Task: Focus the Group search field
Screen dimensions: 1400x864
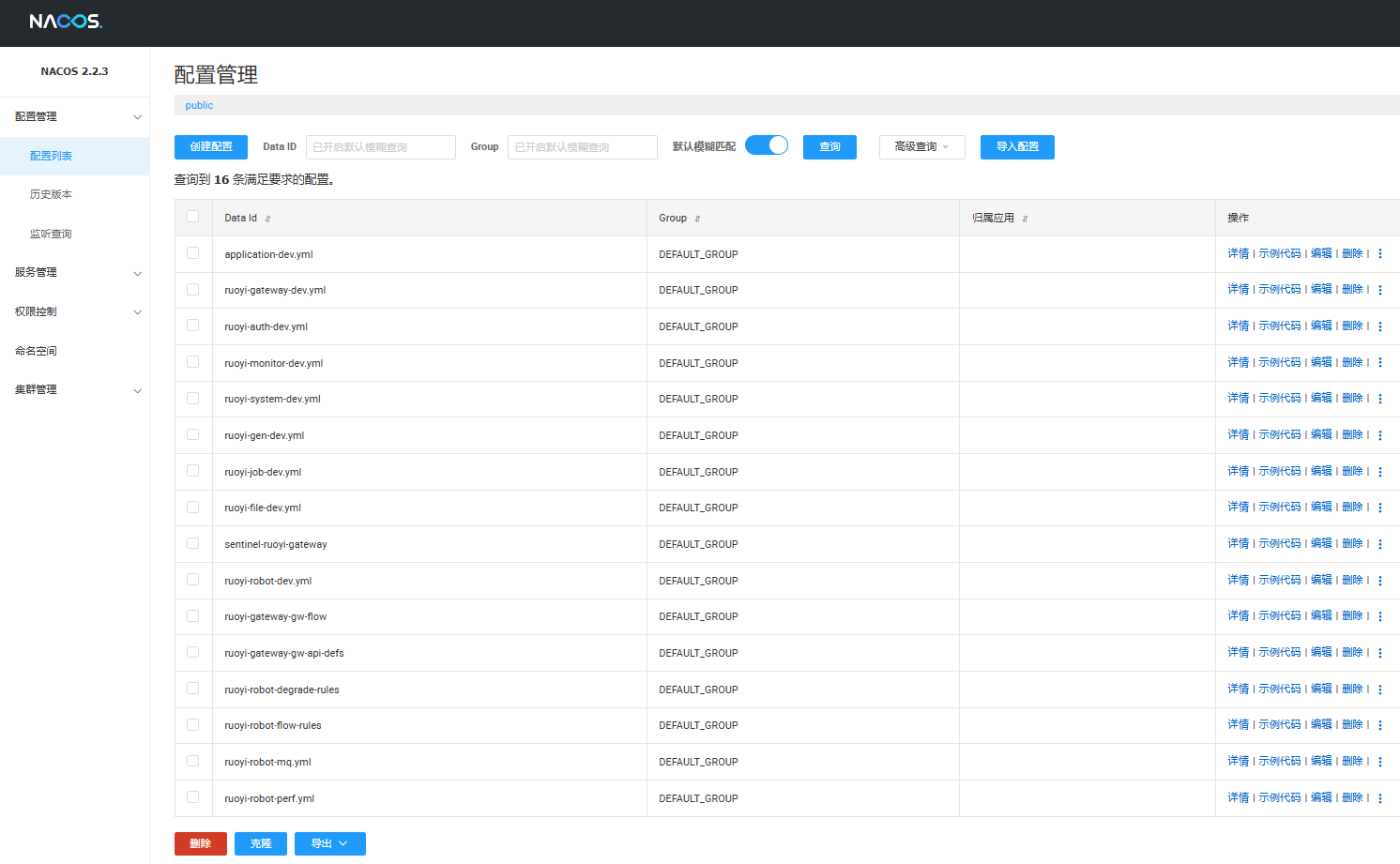Action: (x=582, y=147)
